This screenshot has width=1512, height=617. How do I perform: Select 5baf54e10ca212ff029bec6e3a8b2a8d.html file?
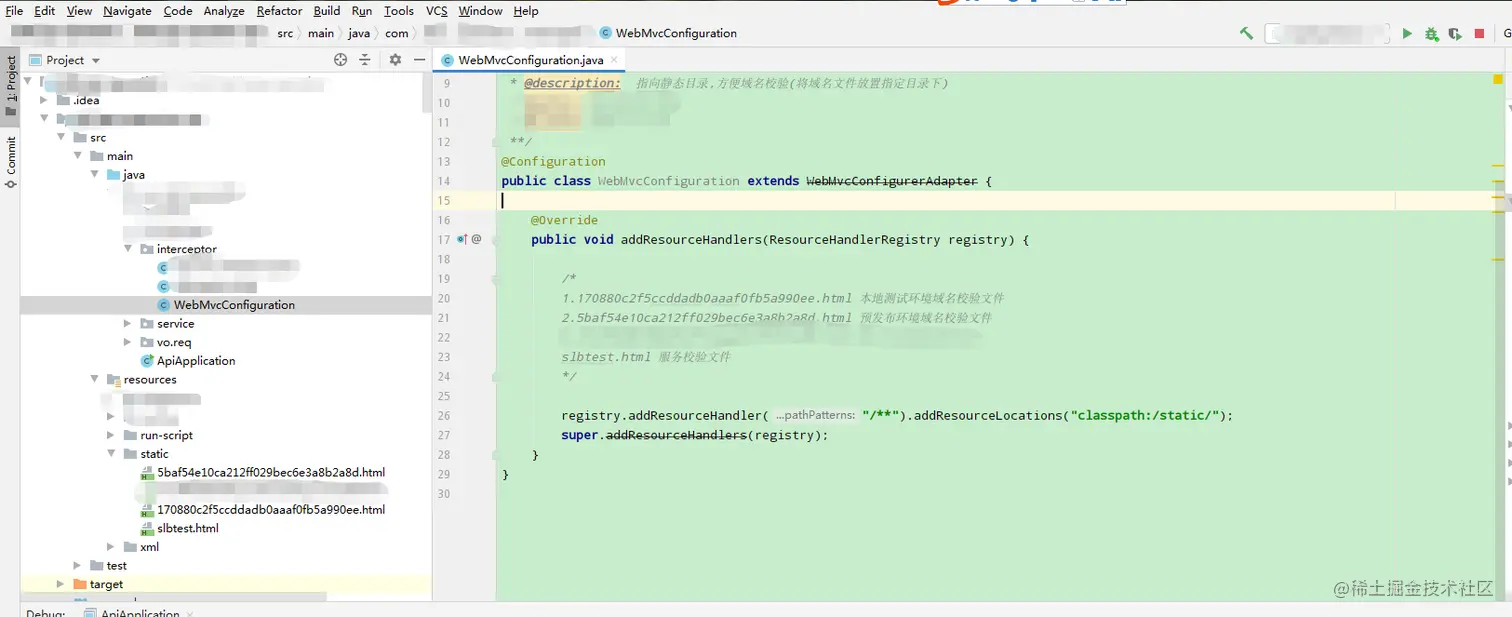[x=263, y=473]
